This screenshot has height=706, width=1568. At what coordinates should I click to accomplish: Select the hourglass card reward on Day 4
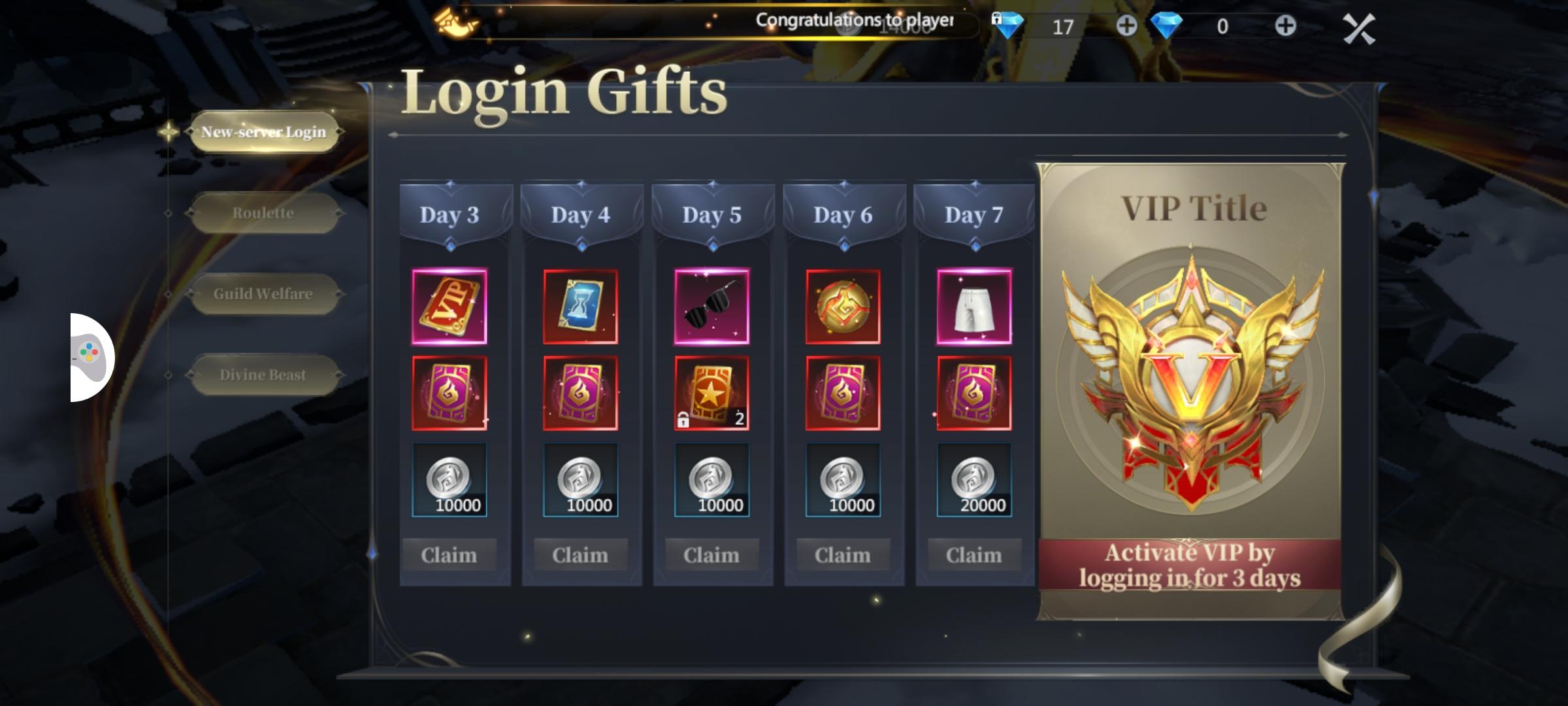(580, 307)
